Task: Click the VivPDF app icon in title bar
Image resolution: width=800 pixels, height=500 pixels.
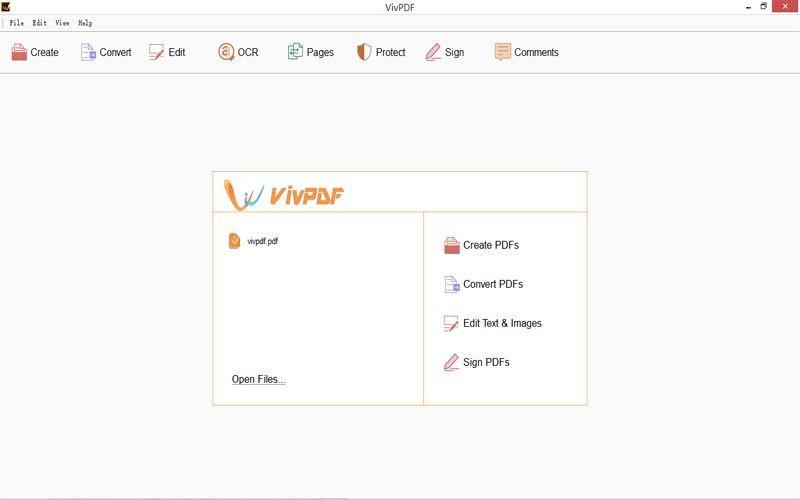Action: pos(6,7)
